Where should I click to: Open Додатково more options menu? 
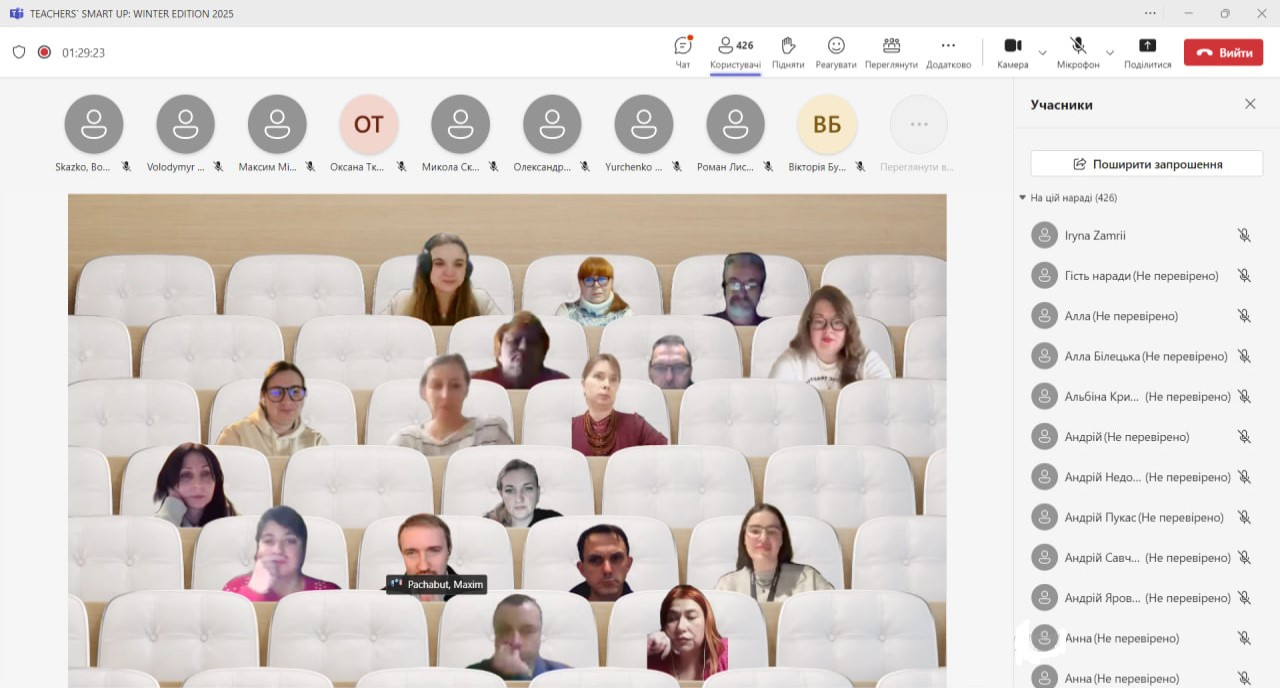pyautogui.click(x=948, y=52)
